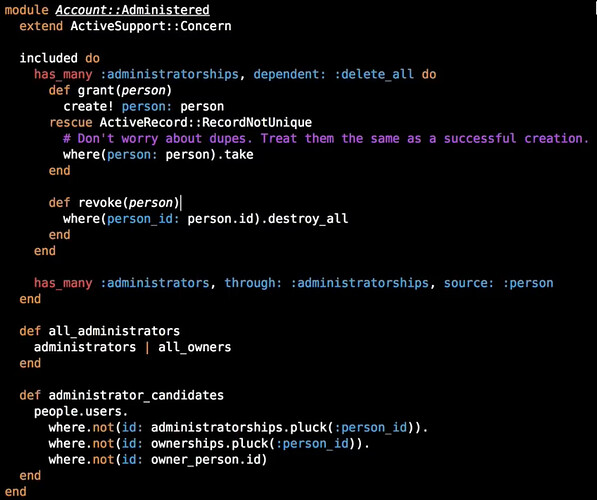Click the people.users. line
This screenshot has width=597, height=500.
pos(81,411)
